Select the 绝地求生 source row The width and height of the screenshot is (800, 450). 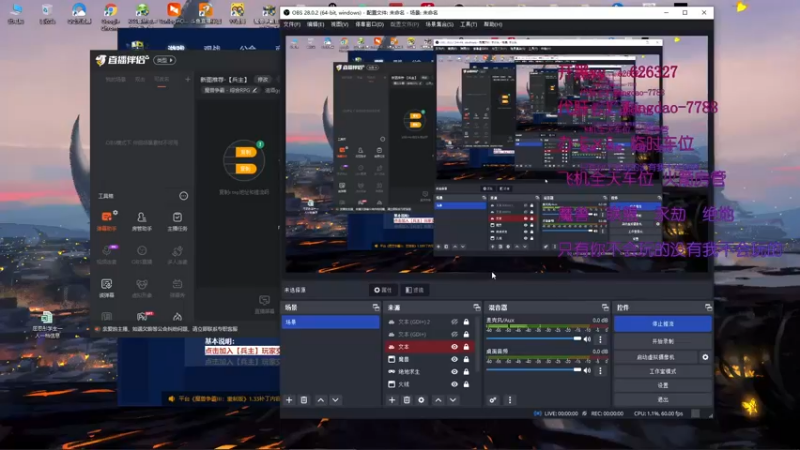click(x=429, y=372)
